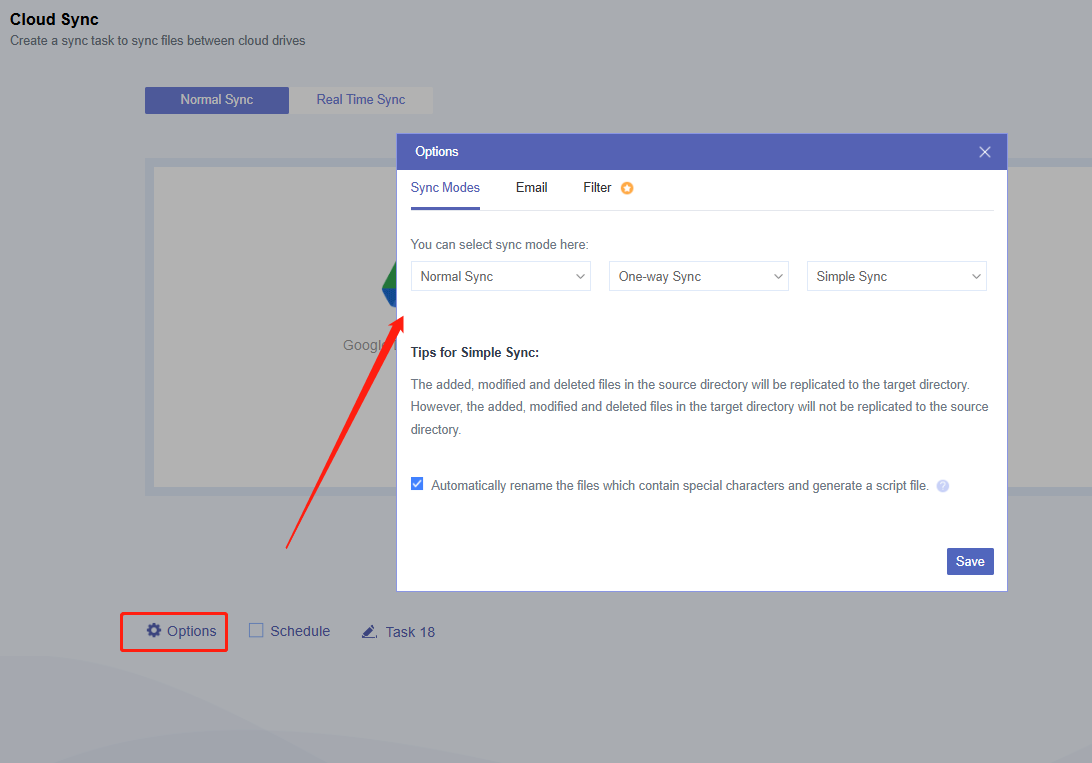
Task: Switch to the Email tab
Action: (x=531, y=188)
